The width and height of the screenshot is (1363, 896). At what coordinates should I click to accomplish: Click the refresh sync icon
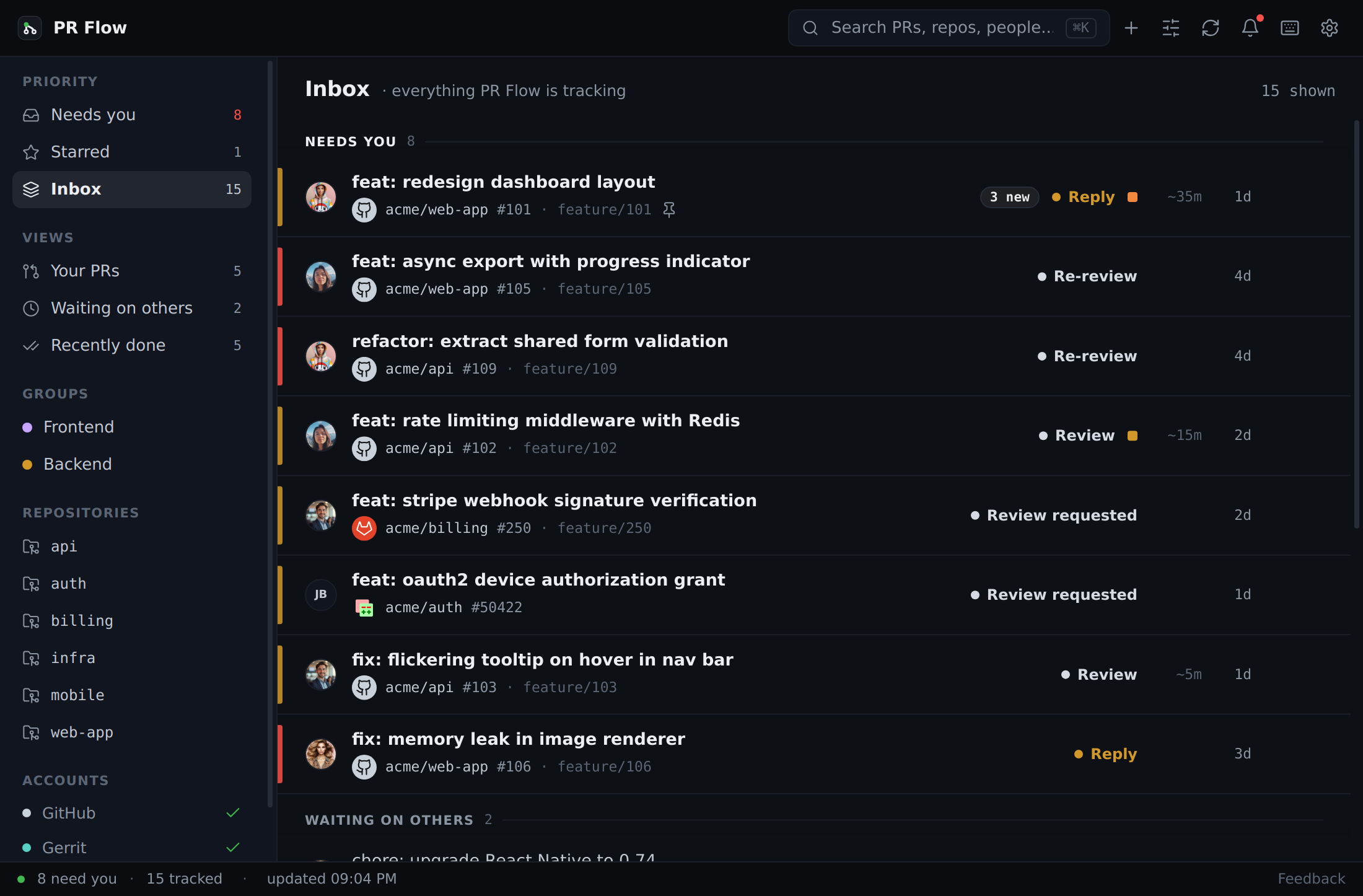1211,28
